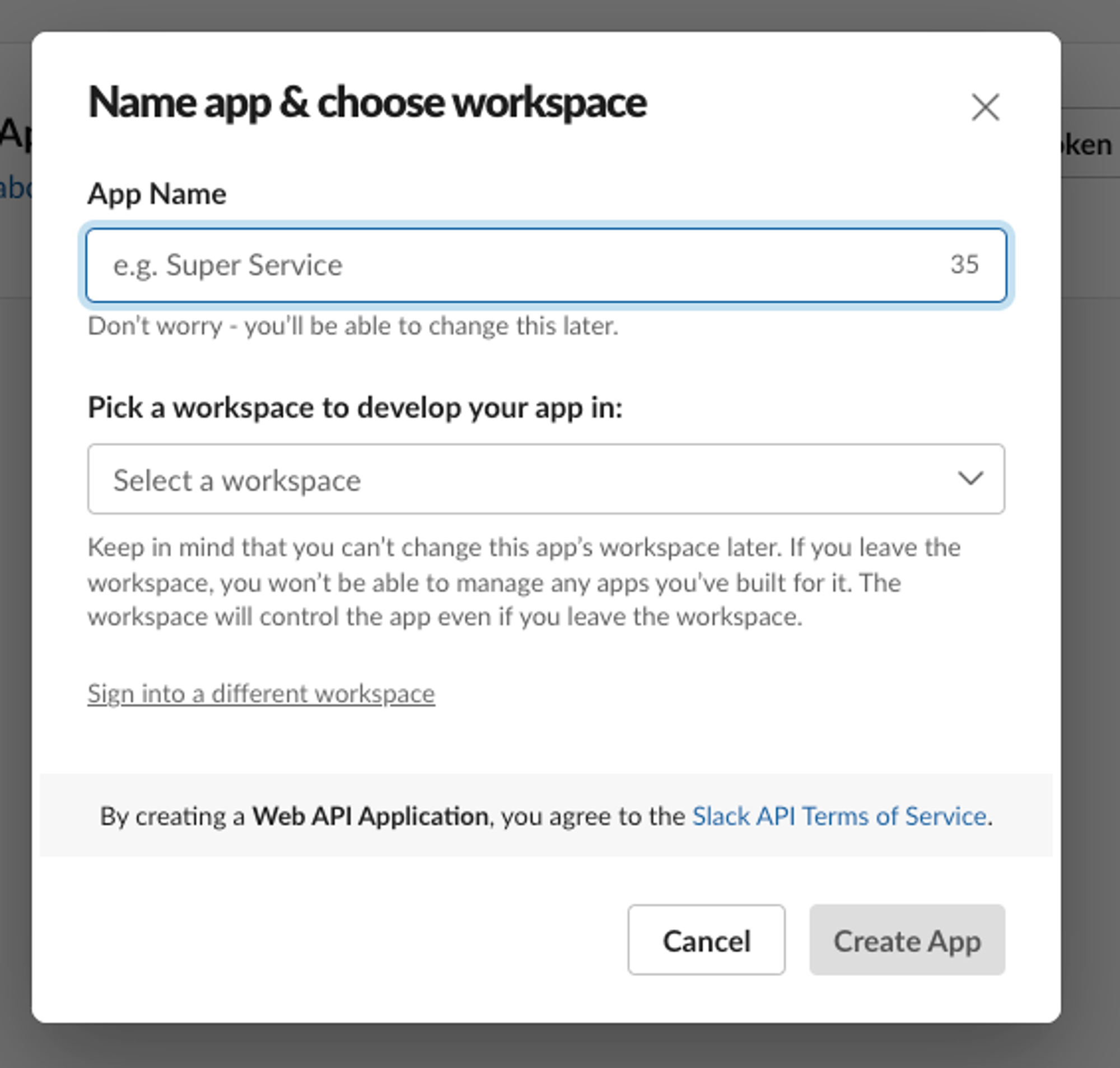Open the Slack API Terms of Service link
This screenshot has height=1068, width=1120.
point(838,816)
